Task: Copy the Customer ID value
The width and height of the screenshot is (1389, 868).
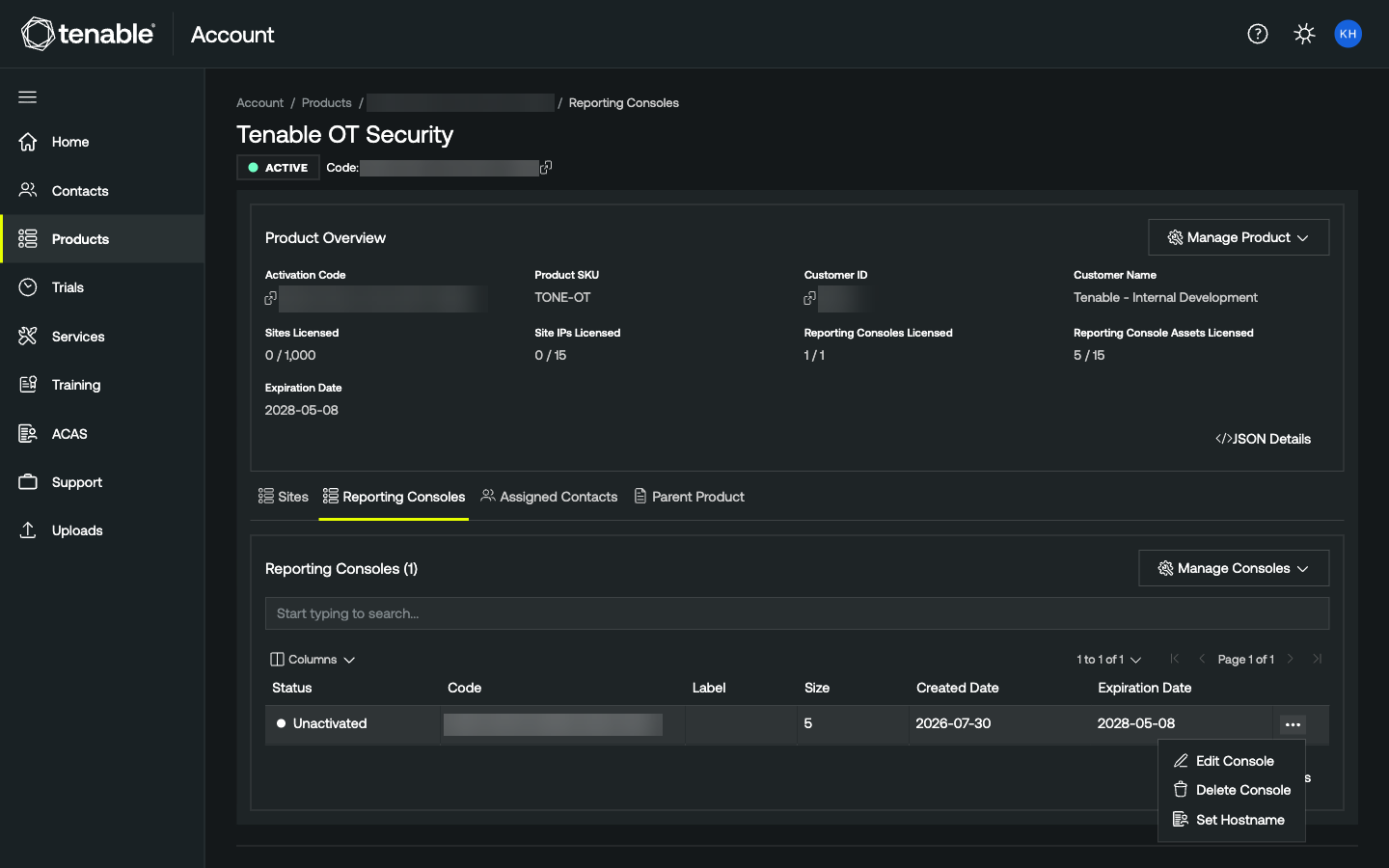Action: pos(810,299)
